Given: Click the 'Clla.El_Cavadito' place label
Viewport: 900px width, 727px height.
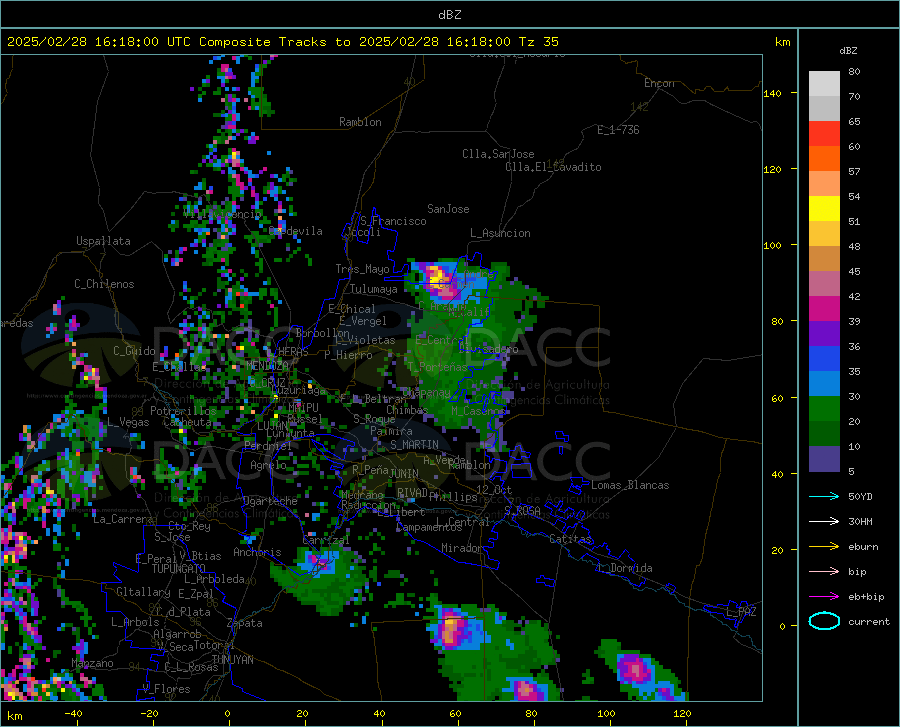Looking at the screenshot, I should [553, 167].
